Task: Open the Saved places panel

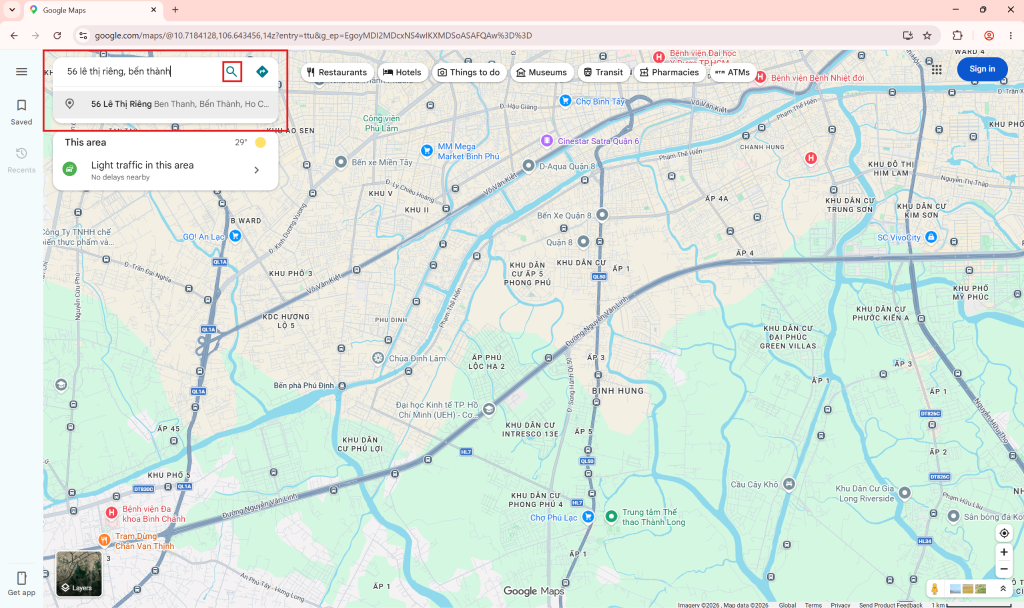Action: [22, 112]
